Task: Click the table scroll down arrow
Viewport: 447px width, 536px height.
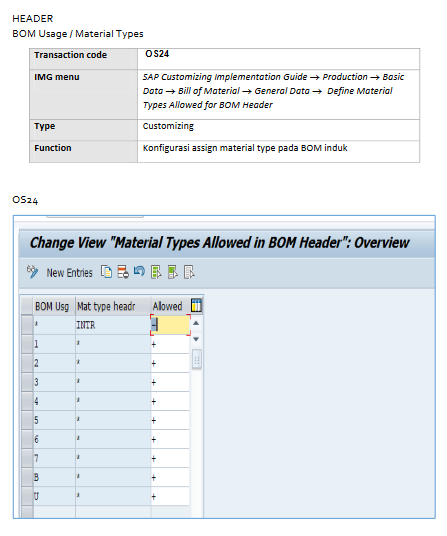Action: pos(196,339)
